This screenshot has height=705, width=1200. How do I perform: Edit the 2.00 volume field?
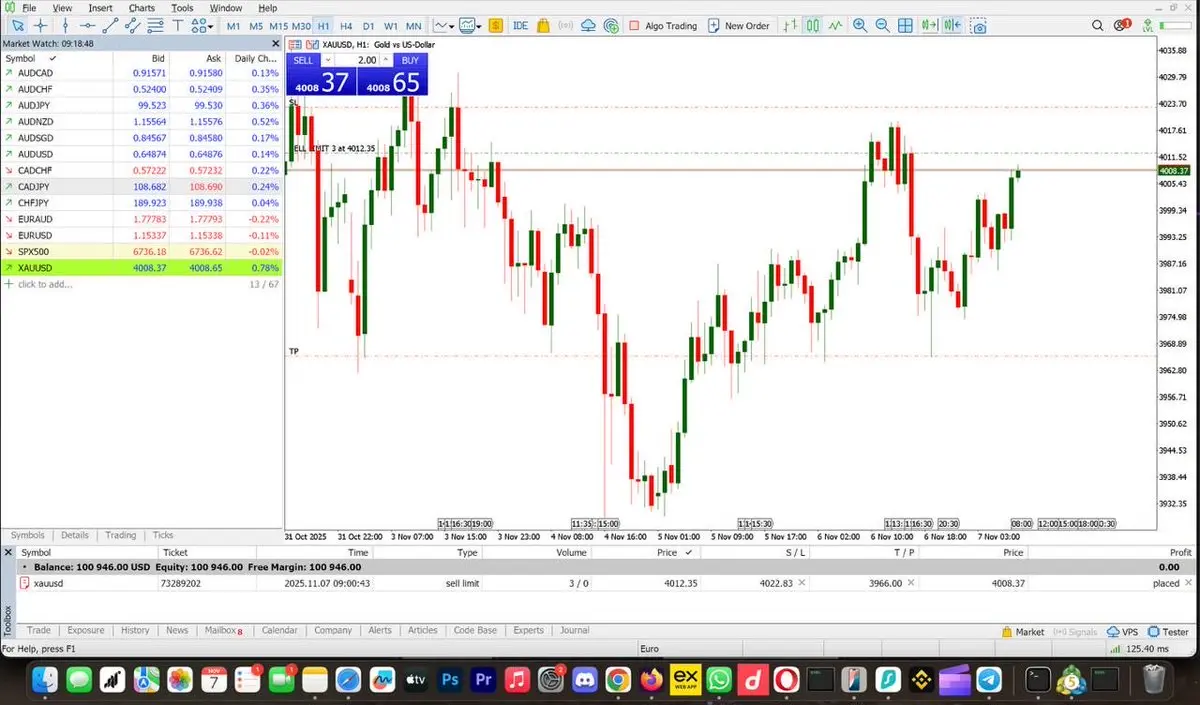(357, 60)
